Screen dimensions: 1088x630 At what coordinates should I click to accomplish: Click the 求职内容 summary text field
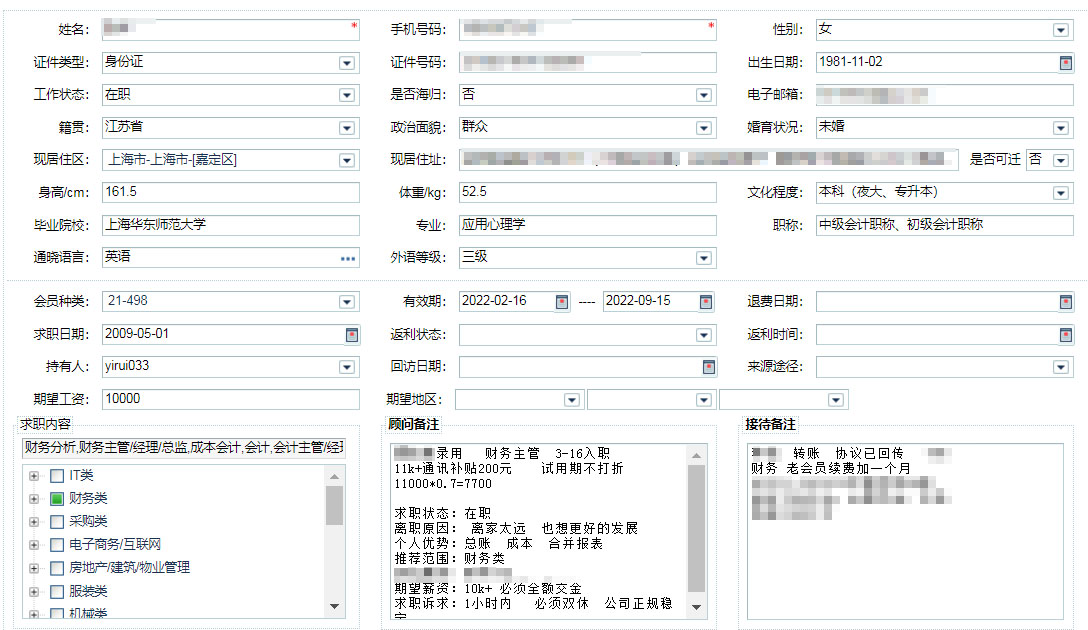(x=183, y=448)
